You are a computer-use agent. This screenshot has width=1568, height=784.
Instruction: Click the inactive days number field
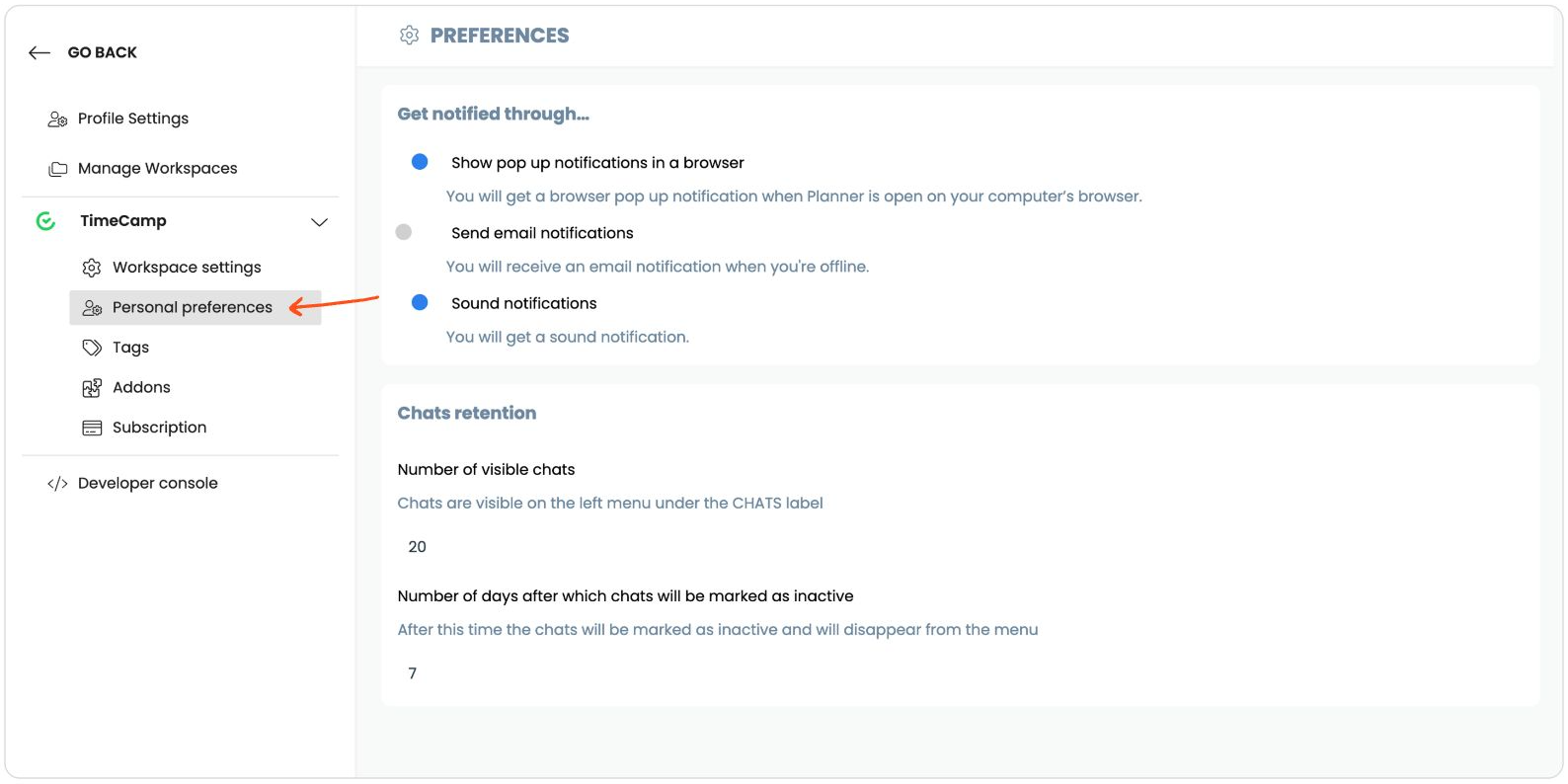click(x=413, y=673)
